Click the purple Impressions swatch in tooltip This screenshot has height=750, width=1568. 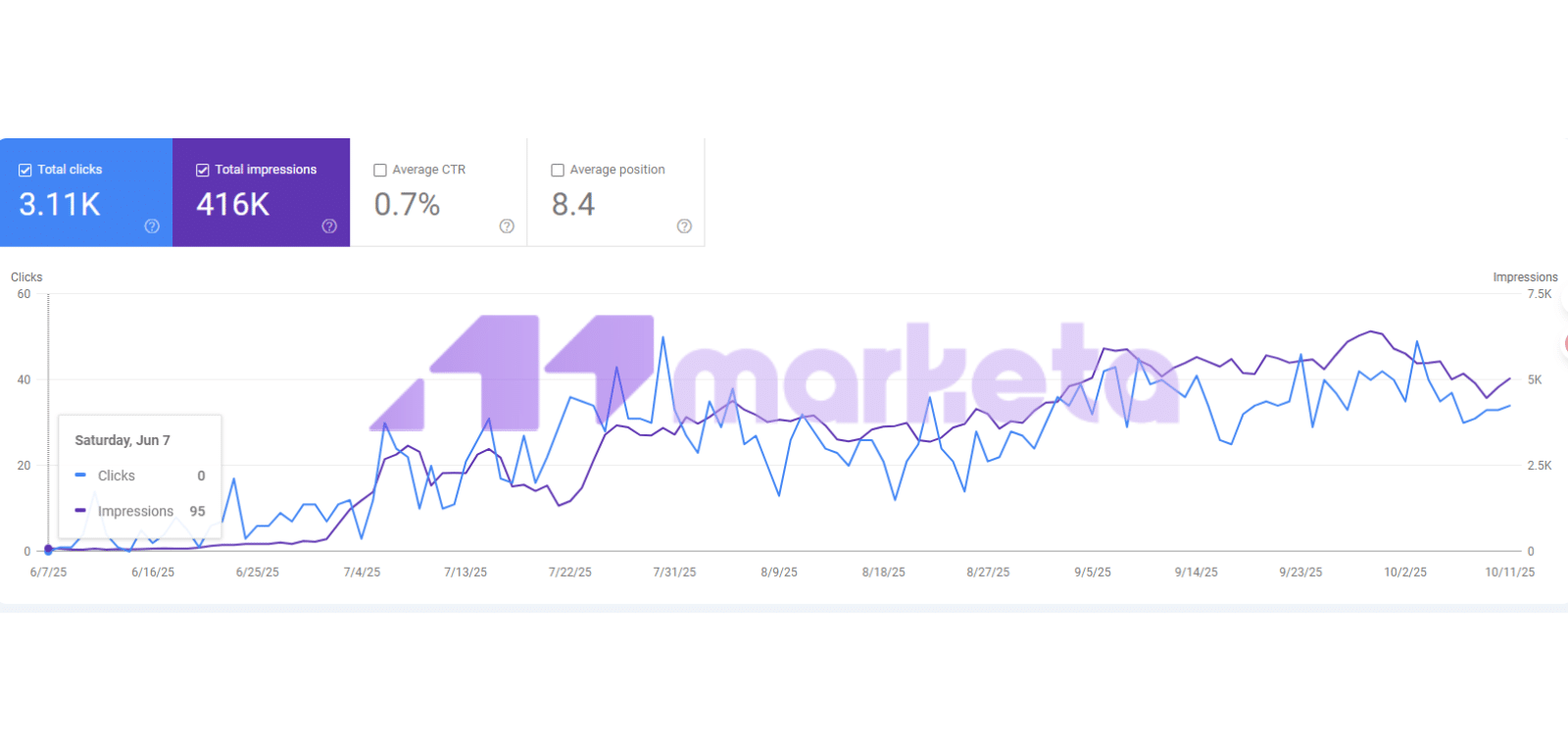tap(80, 511)
